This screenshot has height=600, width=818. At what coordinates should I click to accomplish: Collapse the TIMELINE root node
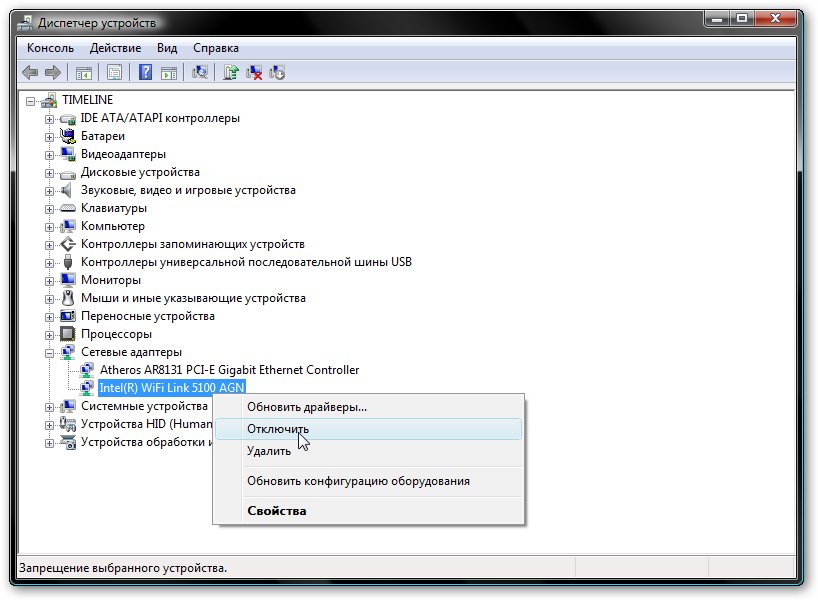coord(31,100)
